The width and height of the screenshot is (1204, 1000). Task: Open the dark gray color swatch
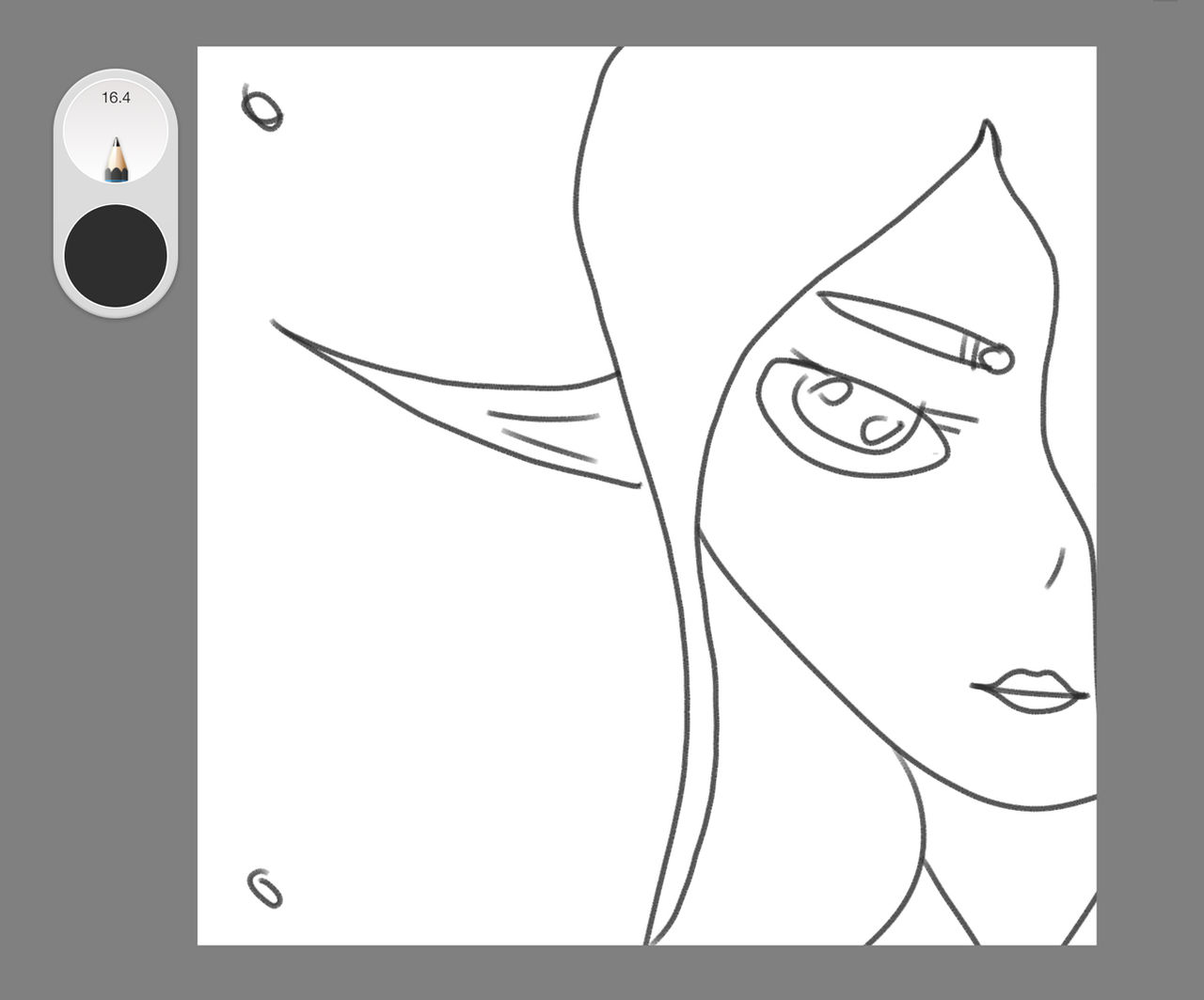coord(116,256)
